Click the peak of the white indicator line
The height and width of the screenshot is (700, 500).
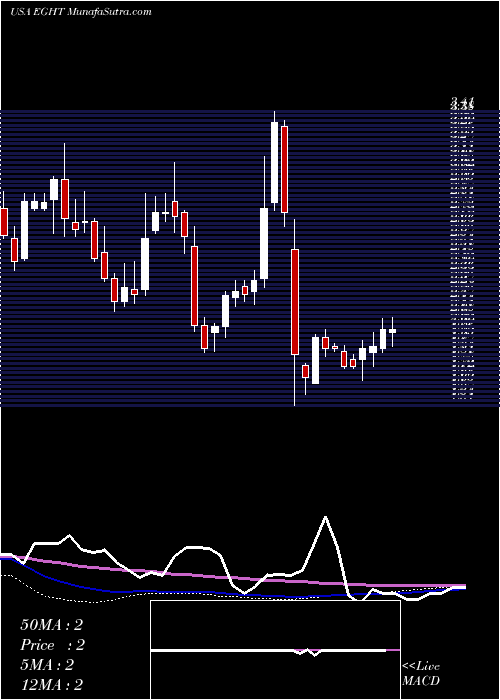[x=325, y=517]
